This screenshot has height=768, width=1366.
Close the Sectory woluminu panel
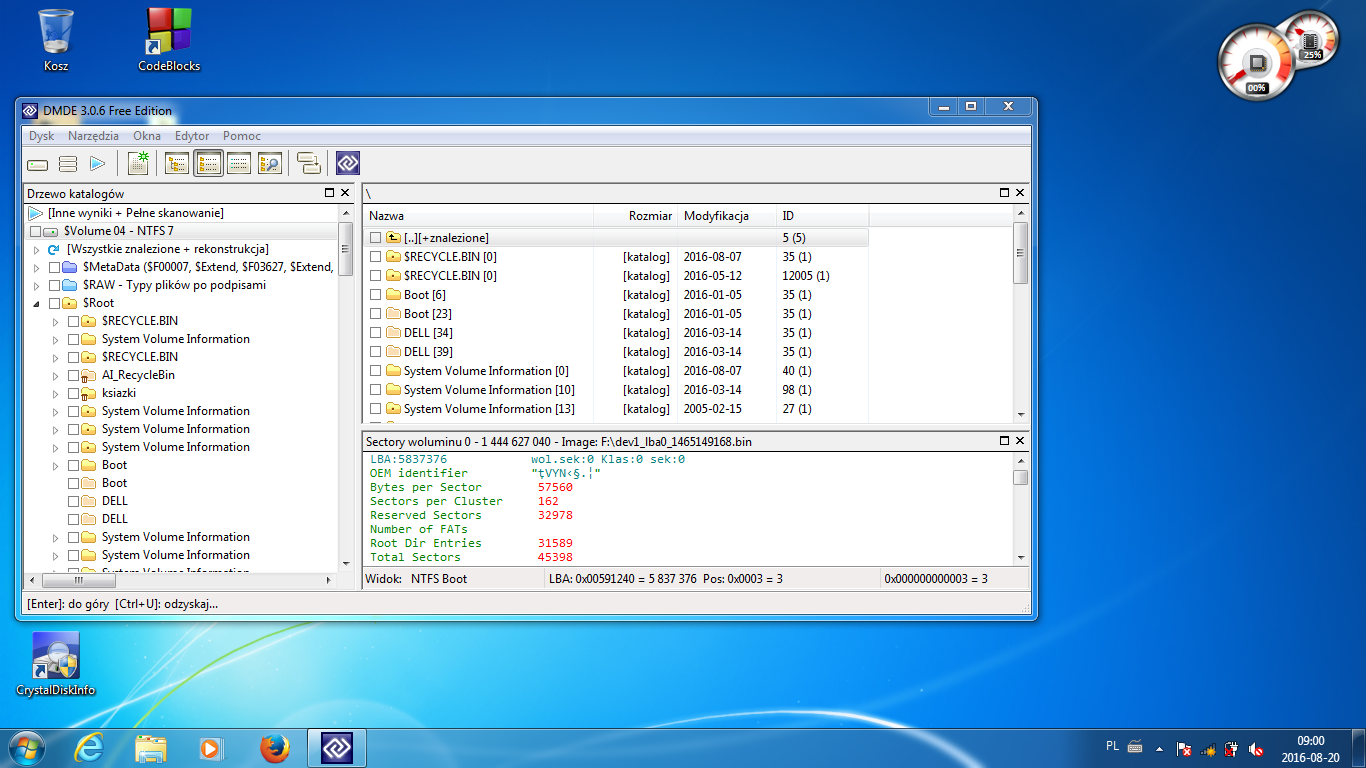[1020, 441]
